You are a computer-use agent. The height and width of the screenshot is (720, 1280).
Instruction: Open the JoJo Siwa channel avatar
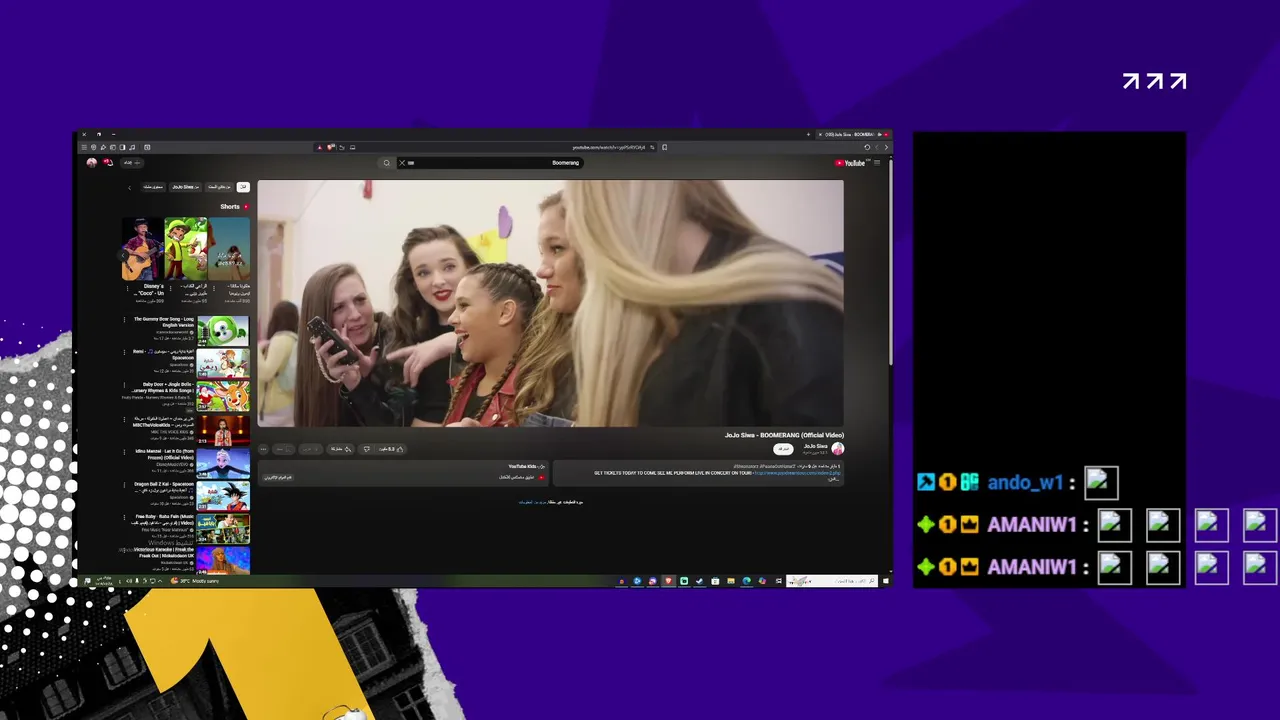coord(838,449)
